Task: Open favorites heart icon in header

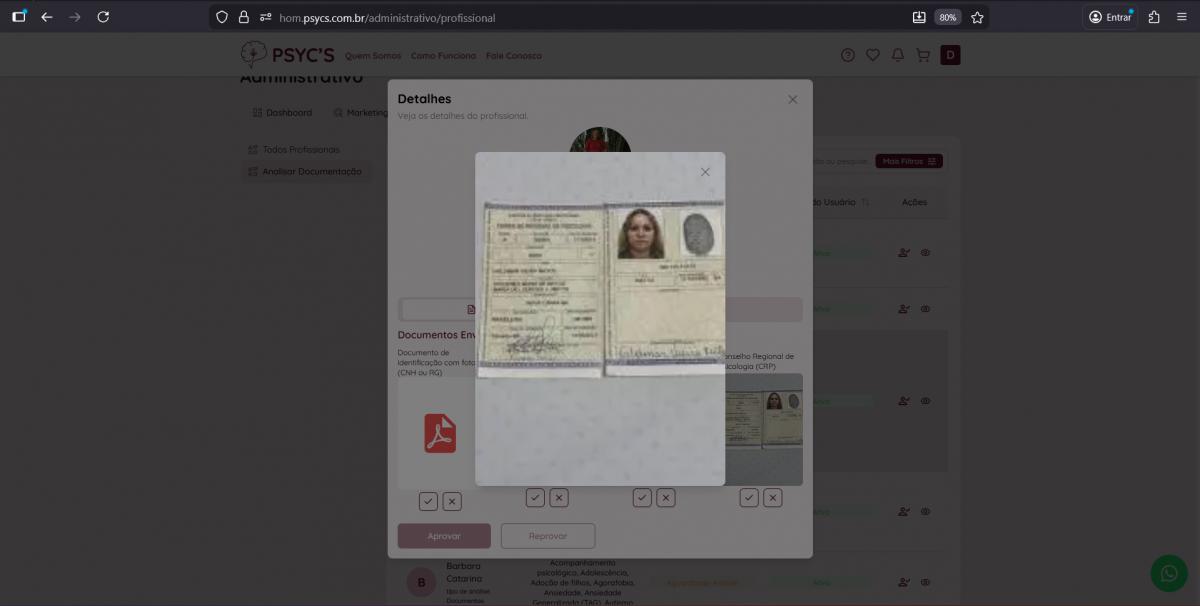Action: click(873, 55)
